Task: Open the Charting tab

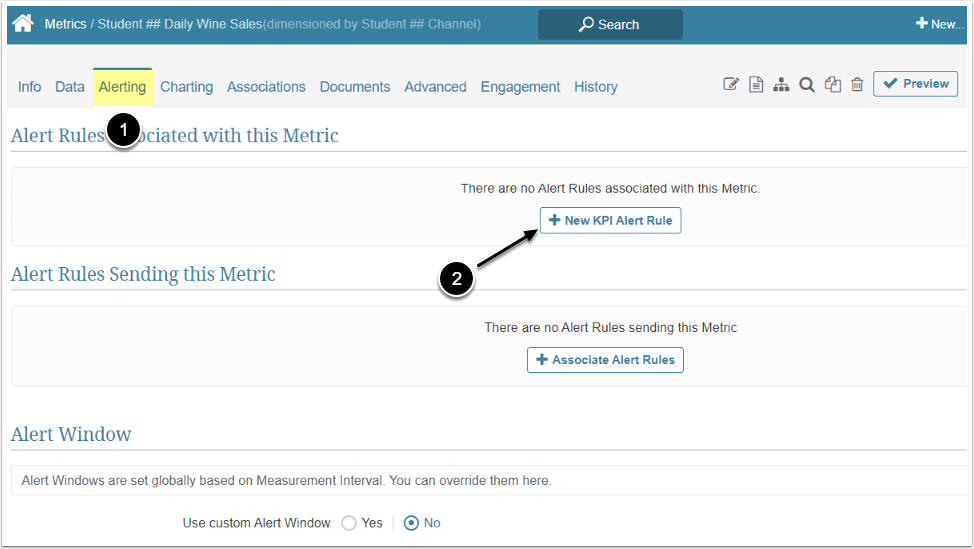Action: pyautogui.click(x=186, y=87)
